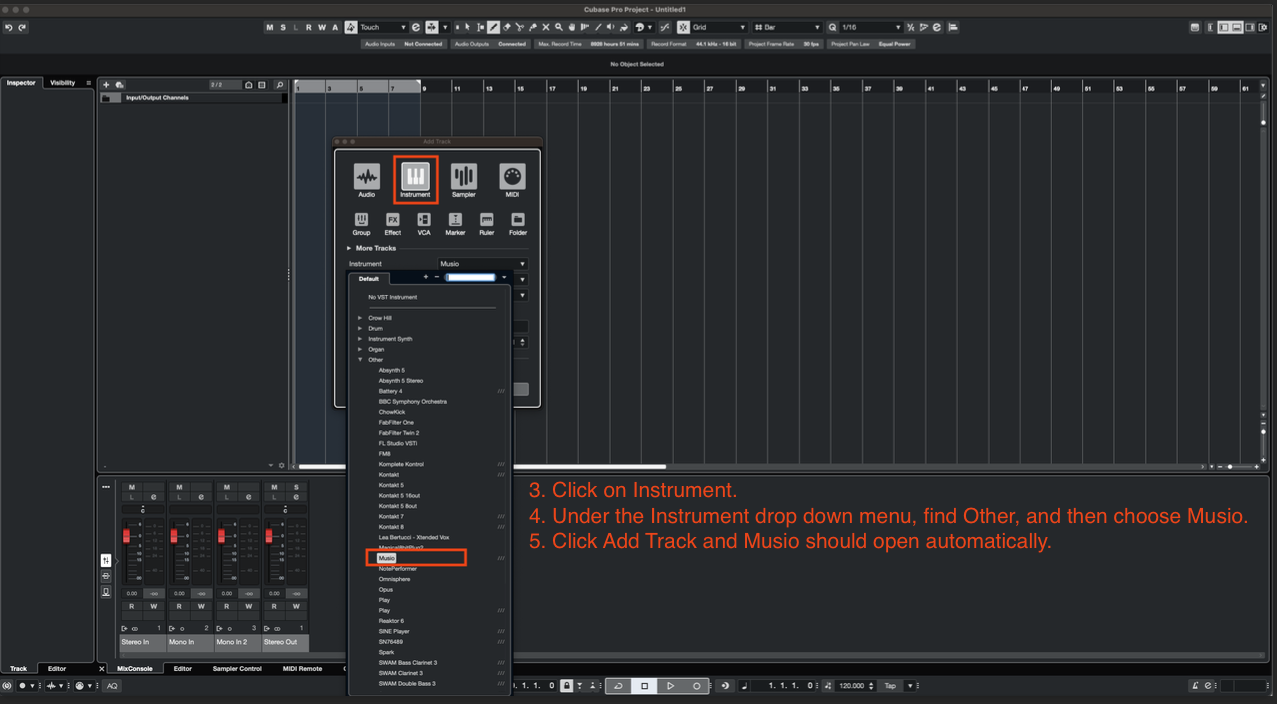Open the MIDI Remote tab
The height and width of the screenshot is (704, 1277).
302,669
